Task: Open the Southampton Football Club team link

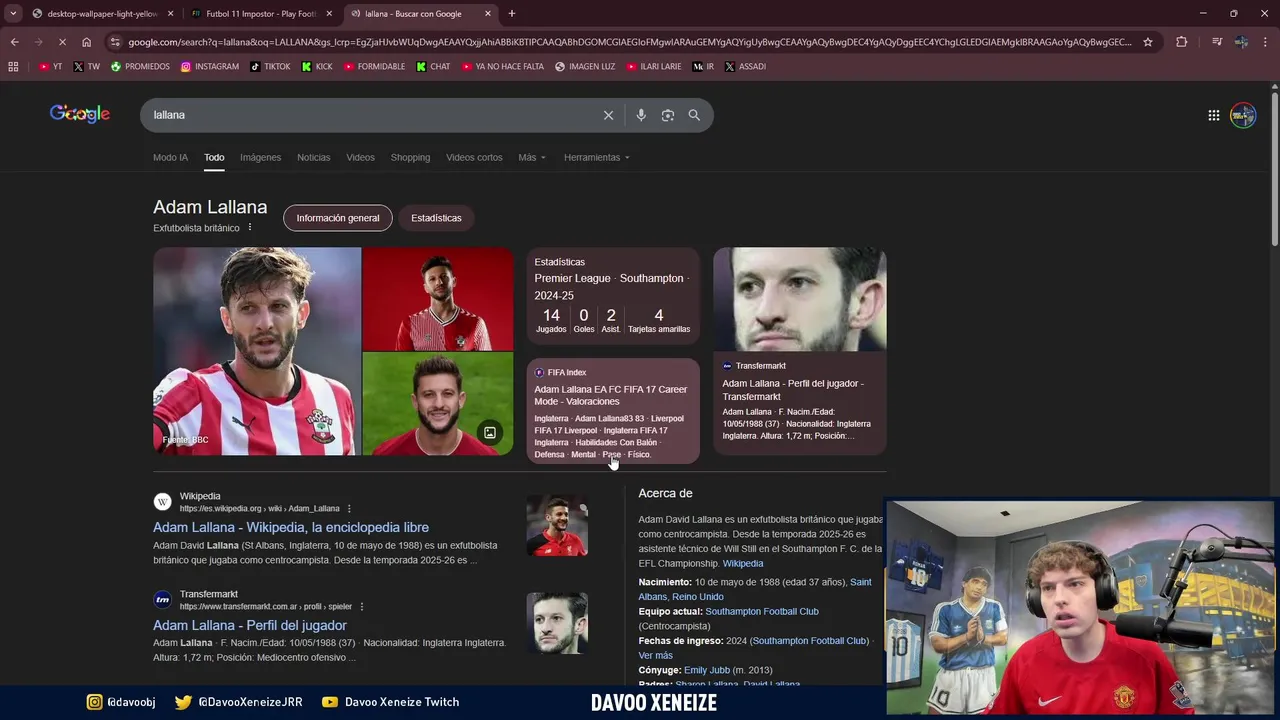Action: (x=761, y=612)
